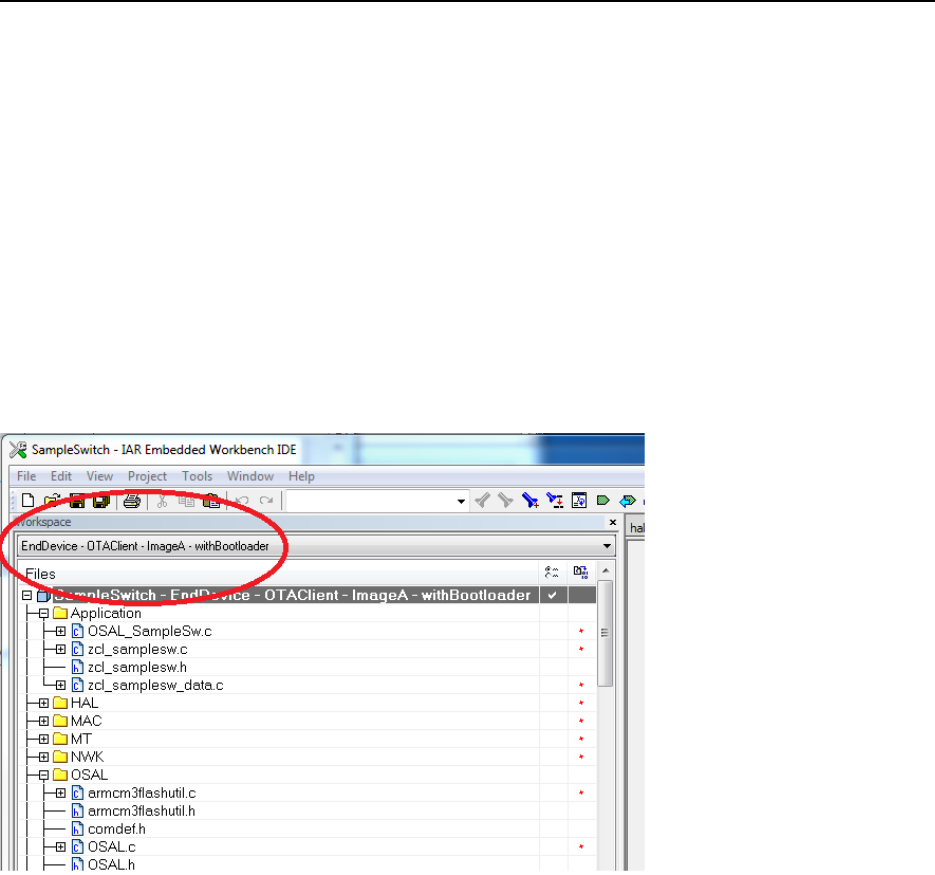The image size is (935, 875).
Task: Paste with the clipboard Paste icon
Action: 211,500
